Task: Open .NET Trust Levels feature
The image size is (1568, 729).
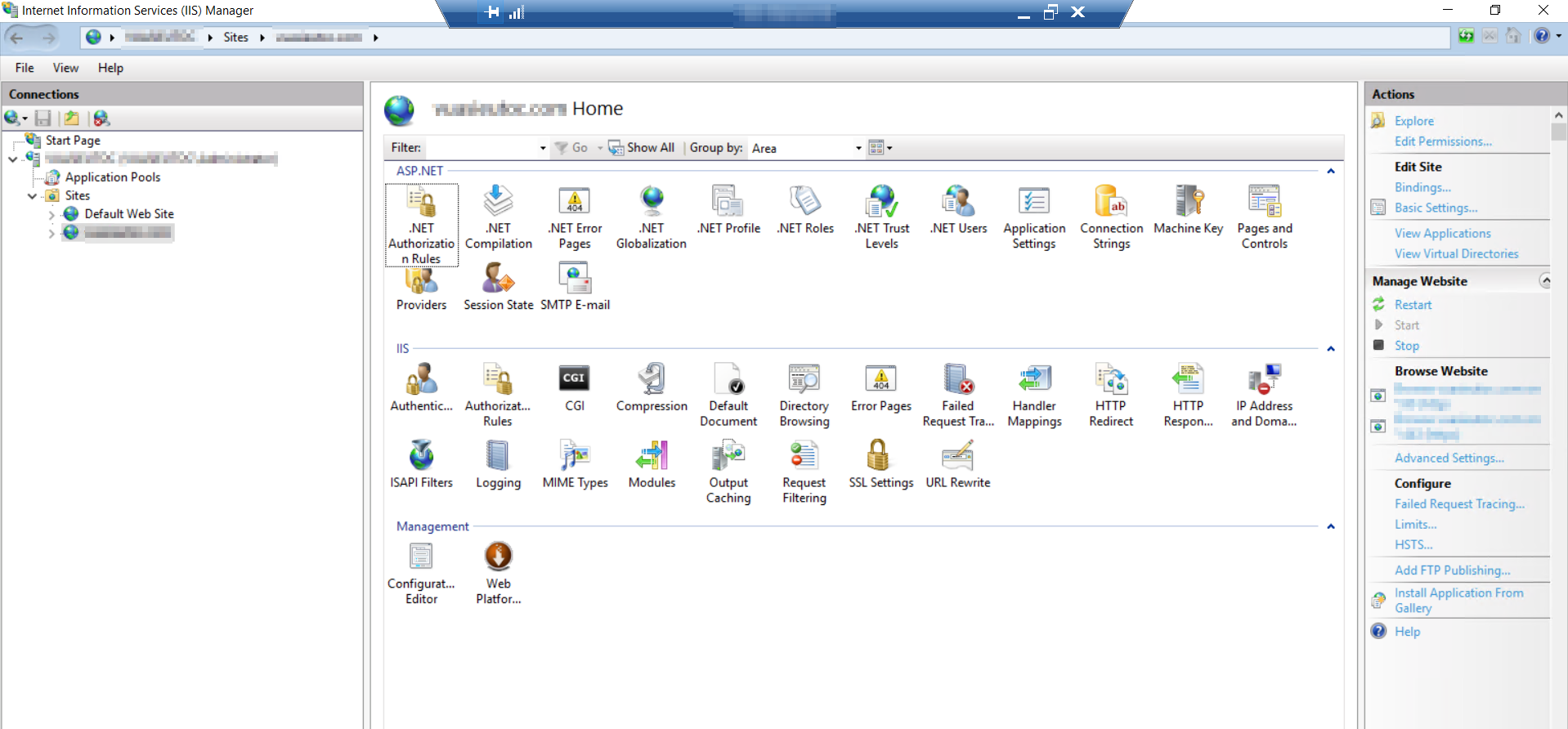Action: (x=882, y=217)
